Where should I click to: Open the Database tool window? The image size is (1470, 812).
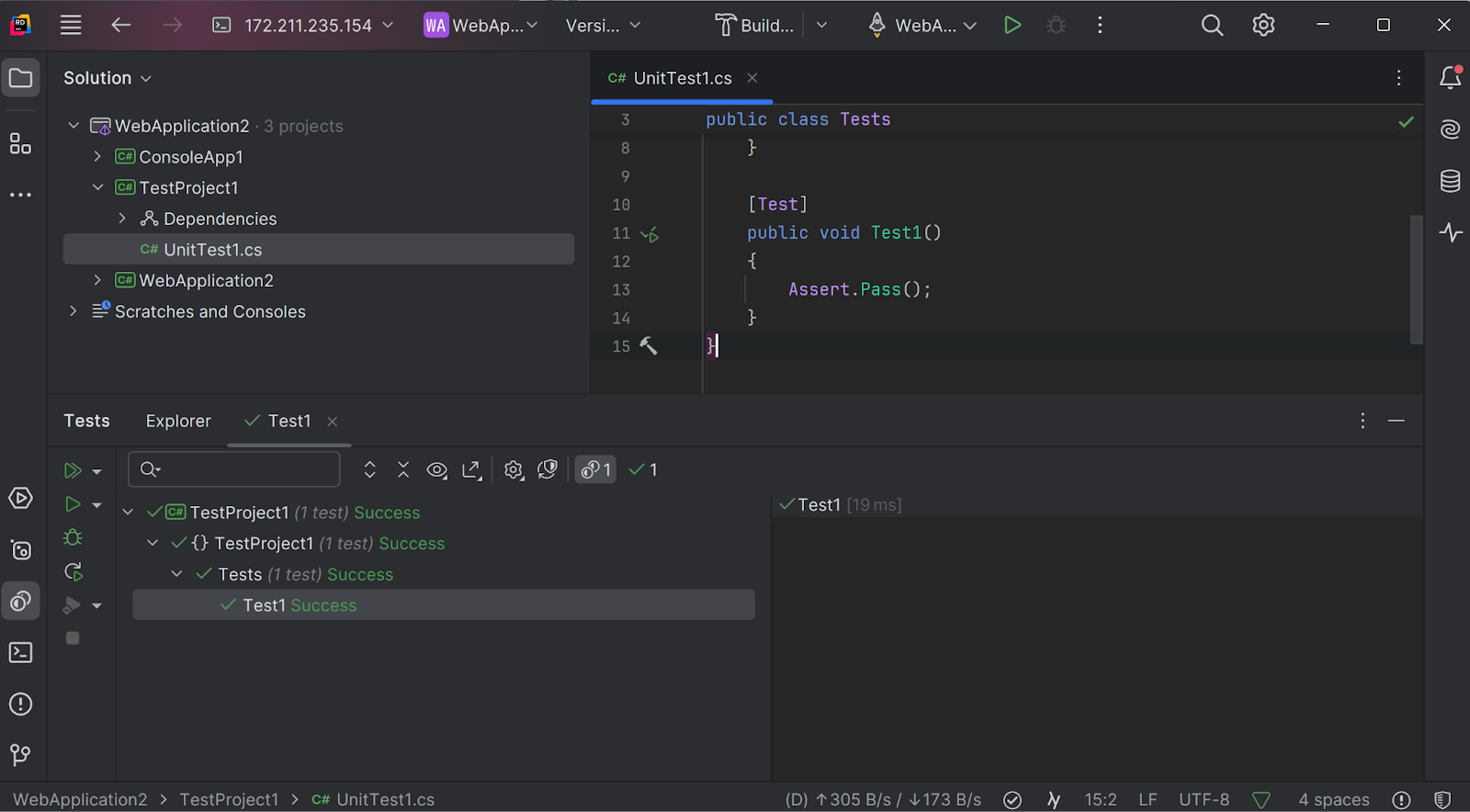point(1451,181)
